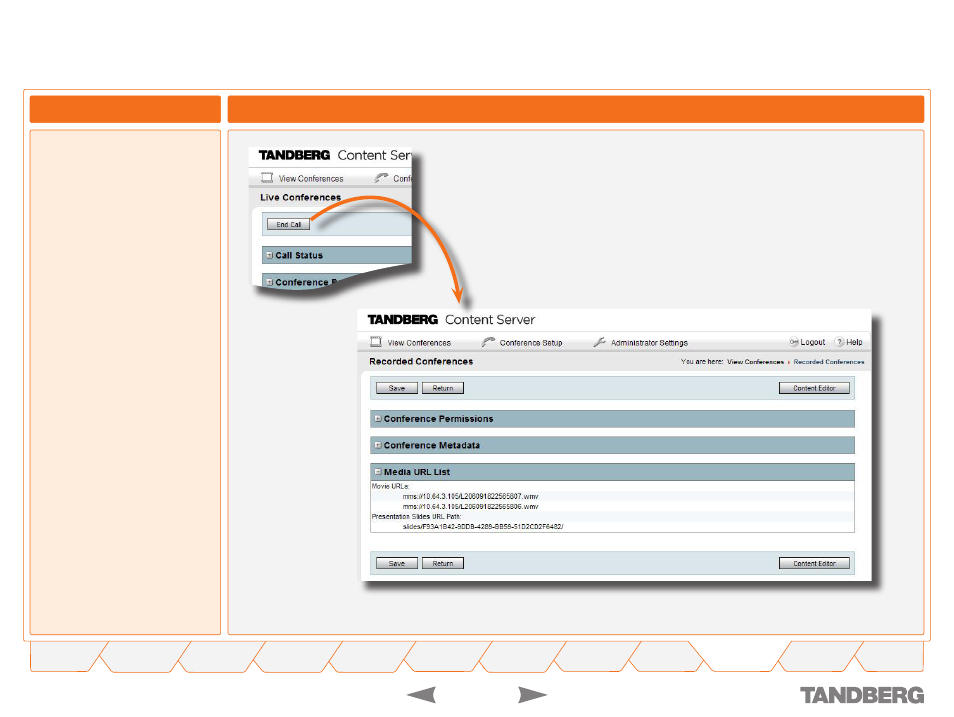Open the Help link
This screenshot has width=954, height=717.
(854, 342)
